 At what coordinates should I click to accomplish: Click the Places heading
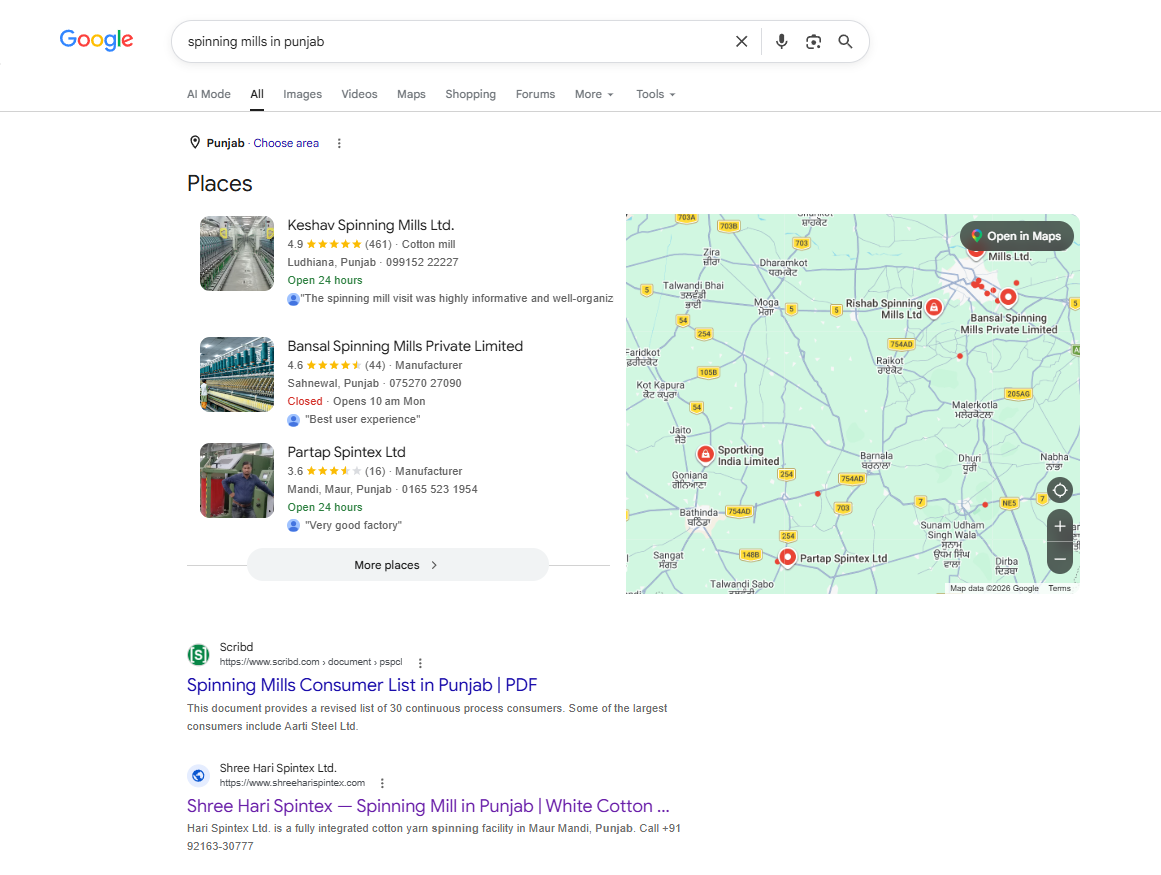[x=220, y=184]
